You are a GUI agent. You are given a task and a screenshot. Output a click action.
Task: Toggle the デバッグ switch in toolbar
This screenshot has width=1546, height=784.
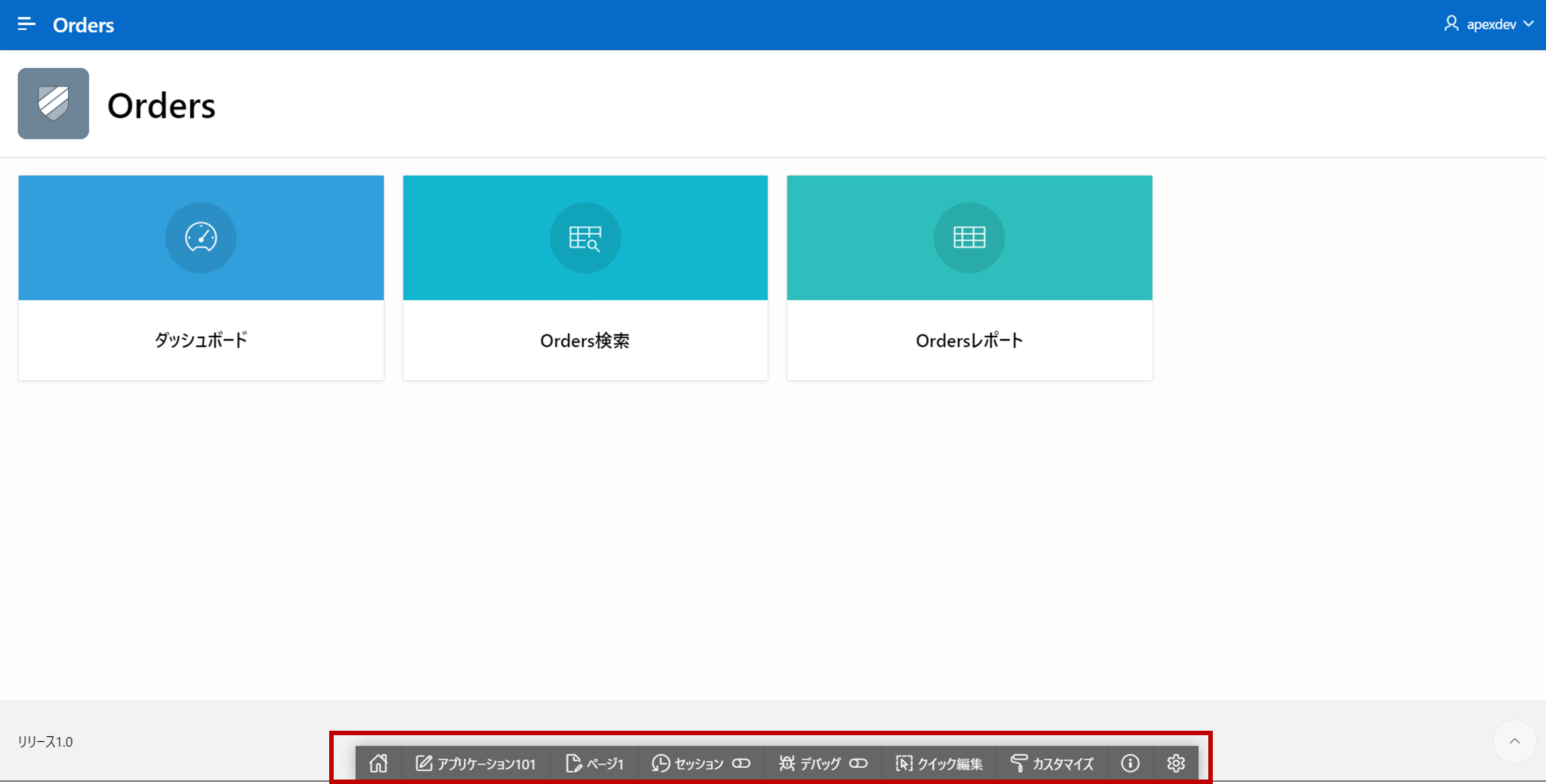pyautogui.click(x=858, y=763)
